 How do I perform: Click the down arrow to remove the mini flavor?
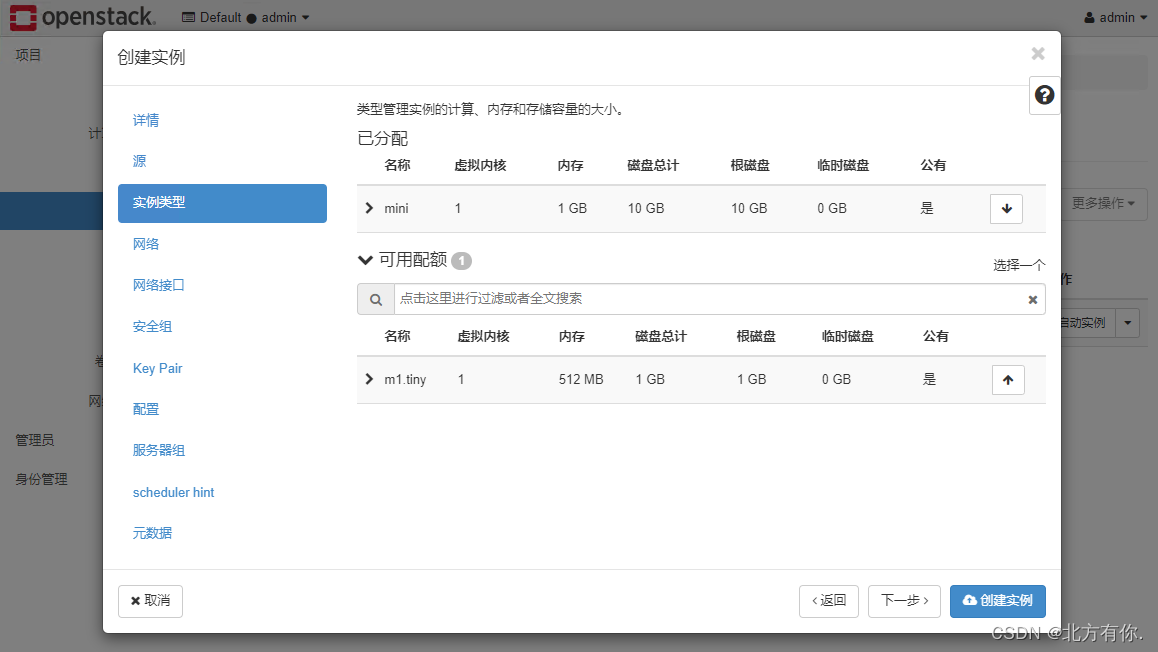pos(1006,208)
